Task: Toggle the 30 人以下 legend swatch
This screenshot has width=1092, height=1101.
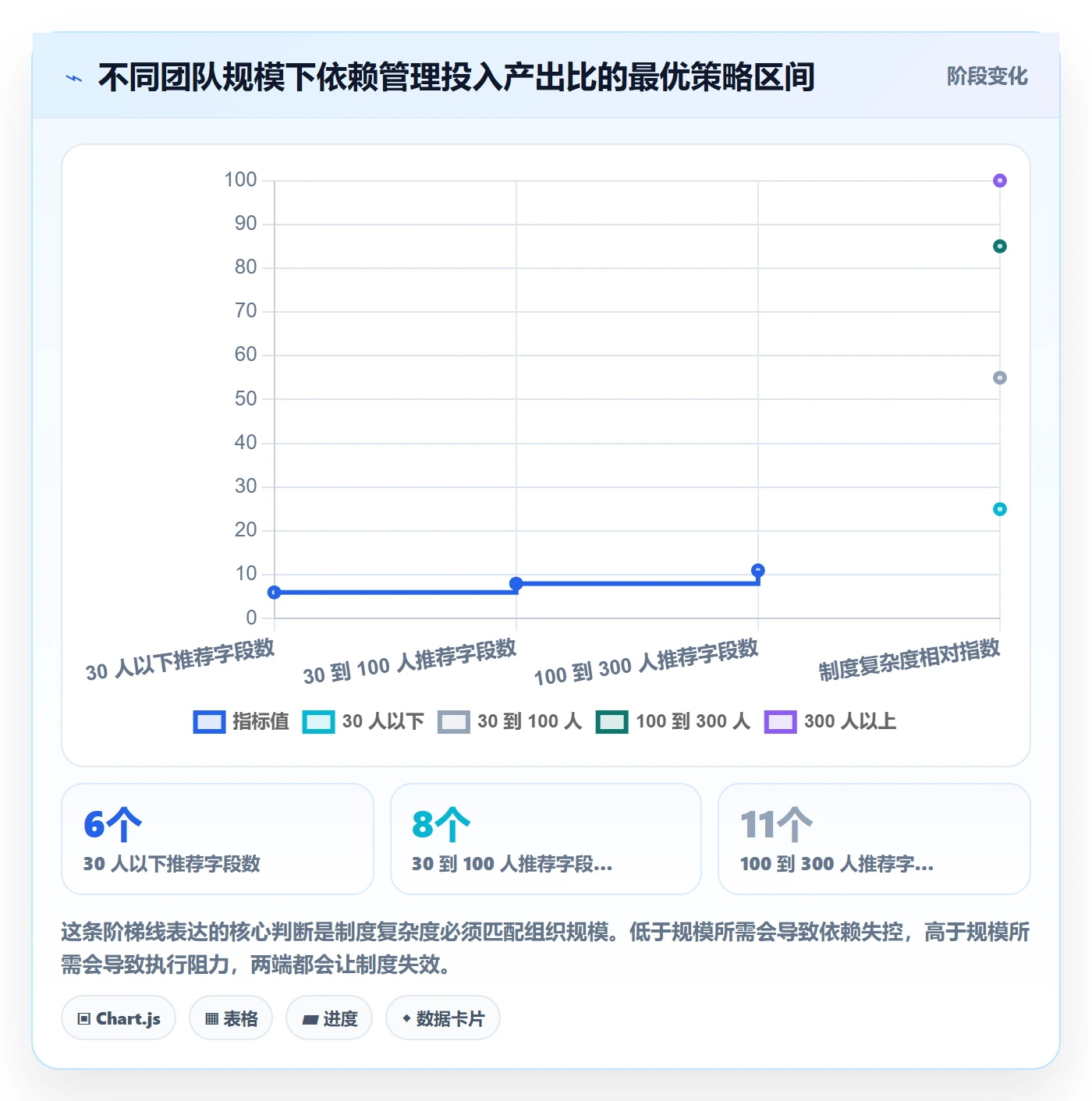Action: click(318, 722)
